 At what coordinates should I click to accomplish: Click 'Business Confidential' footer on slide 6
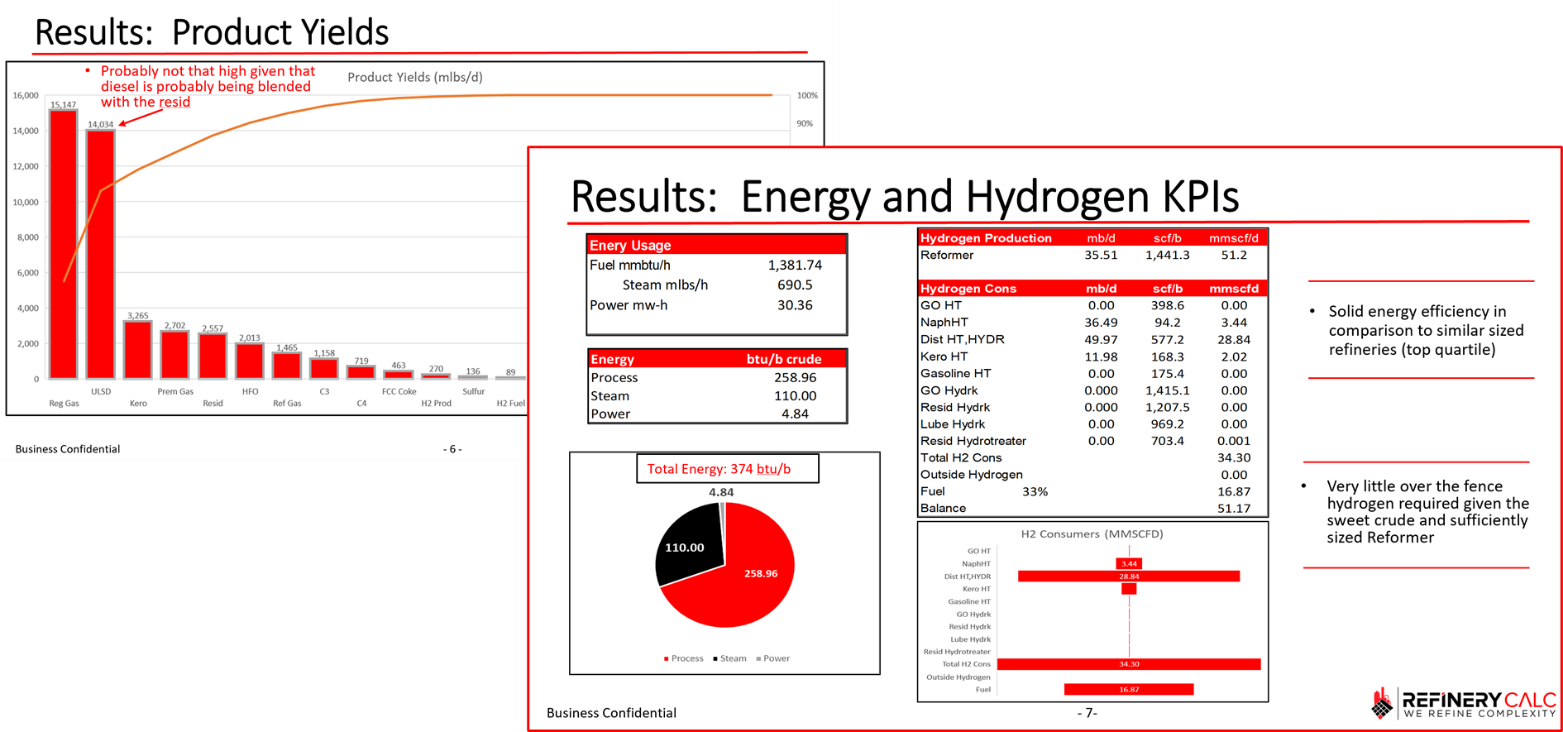[67, 449]
